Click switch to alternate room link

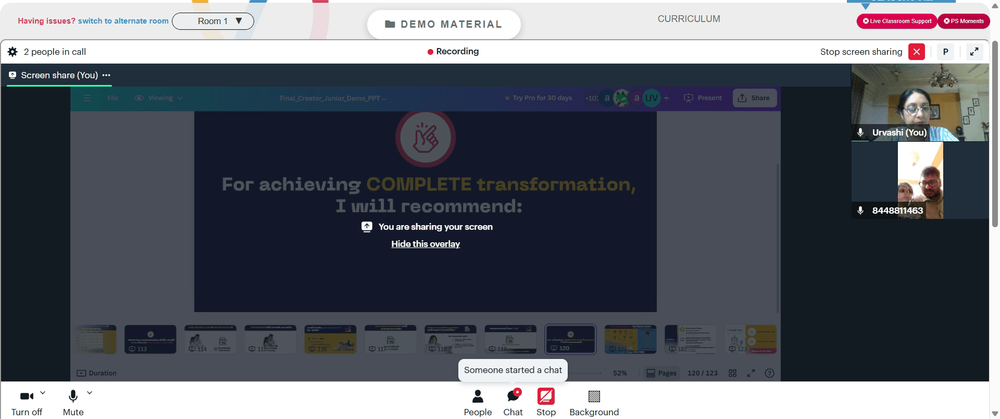123,21
